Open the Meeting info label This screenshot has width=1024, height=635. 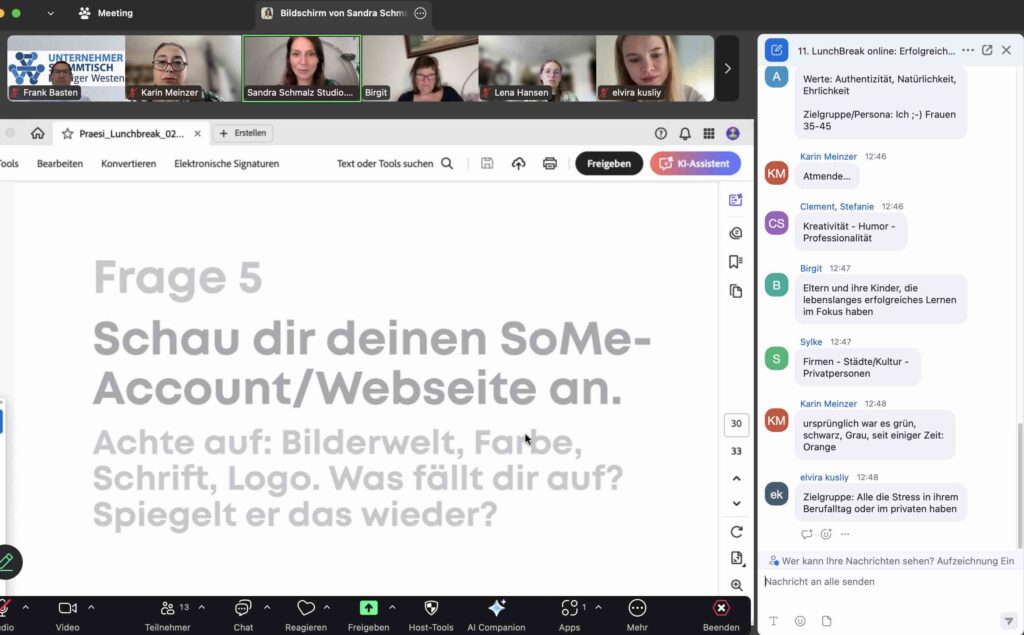[106, 13]
